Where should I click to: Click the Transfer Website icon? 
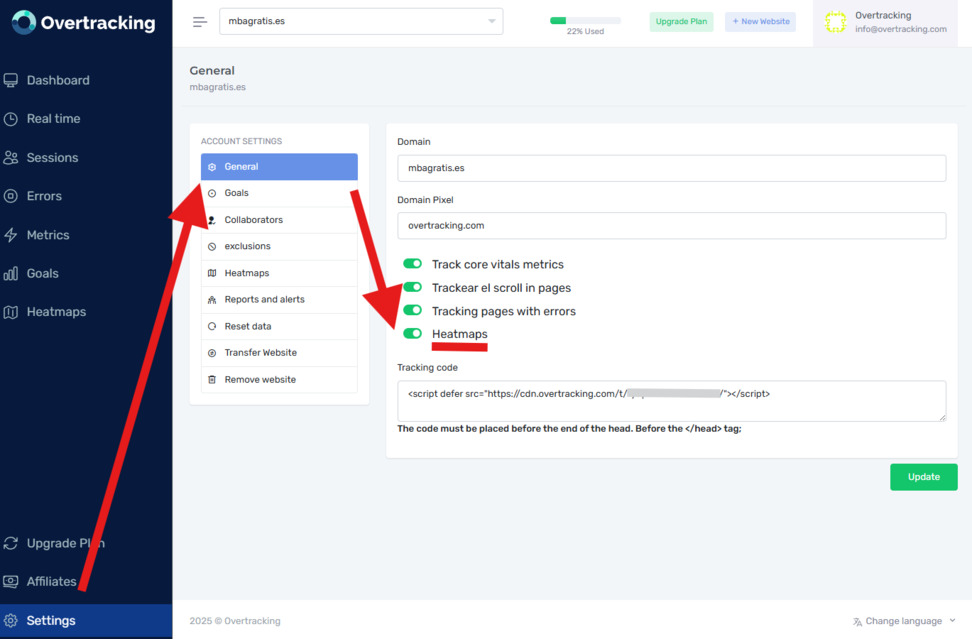point(212,353)
